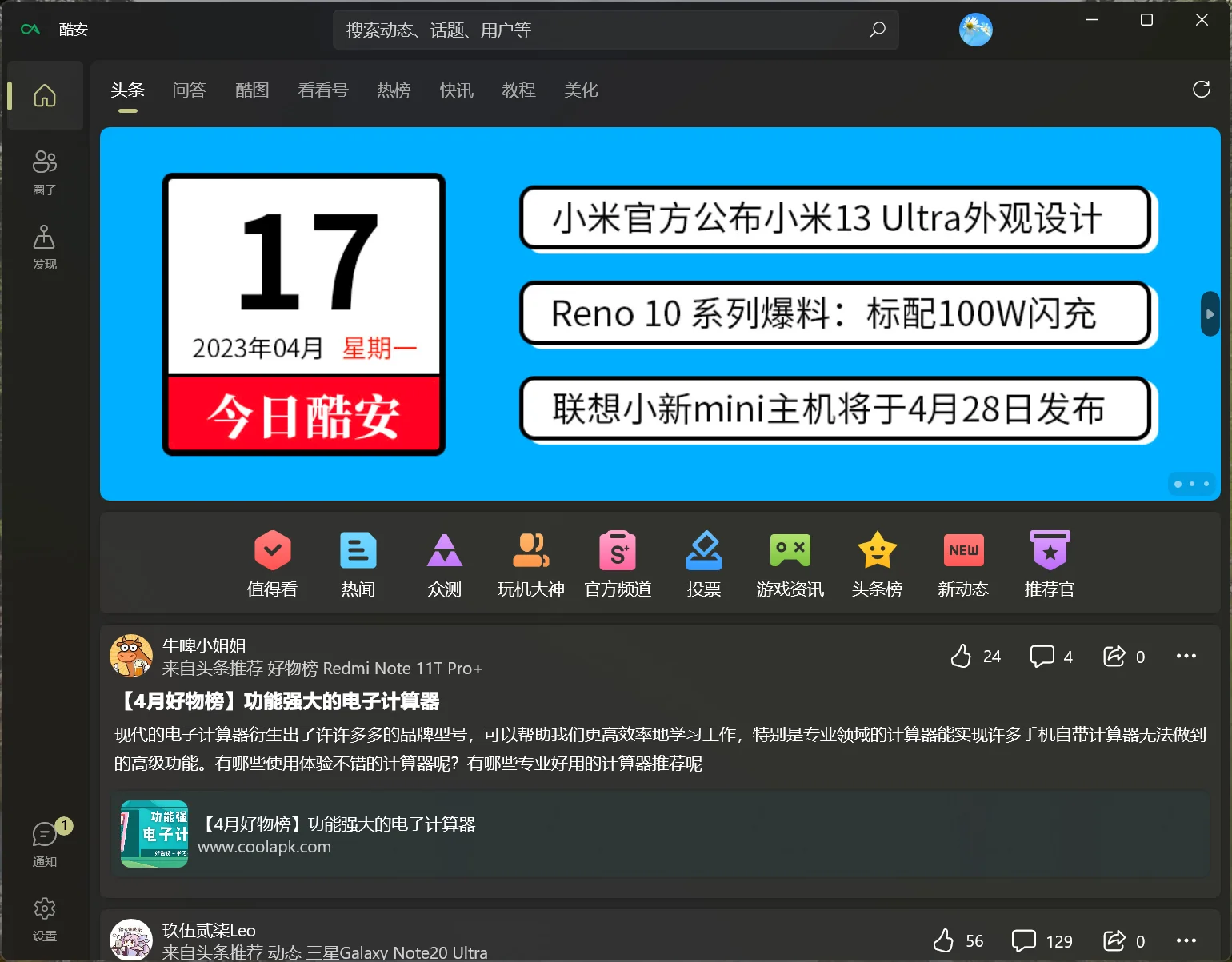
Task: Switch to the 看看号 tab
Action: (323, 90)
